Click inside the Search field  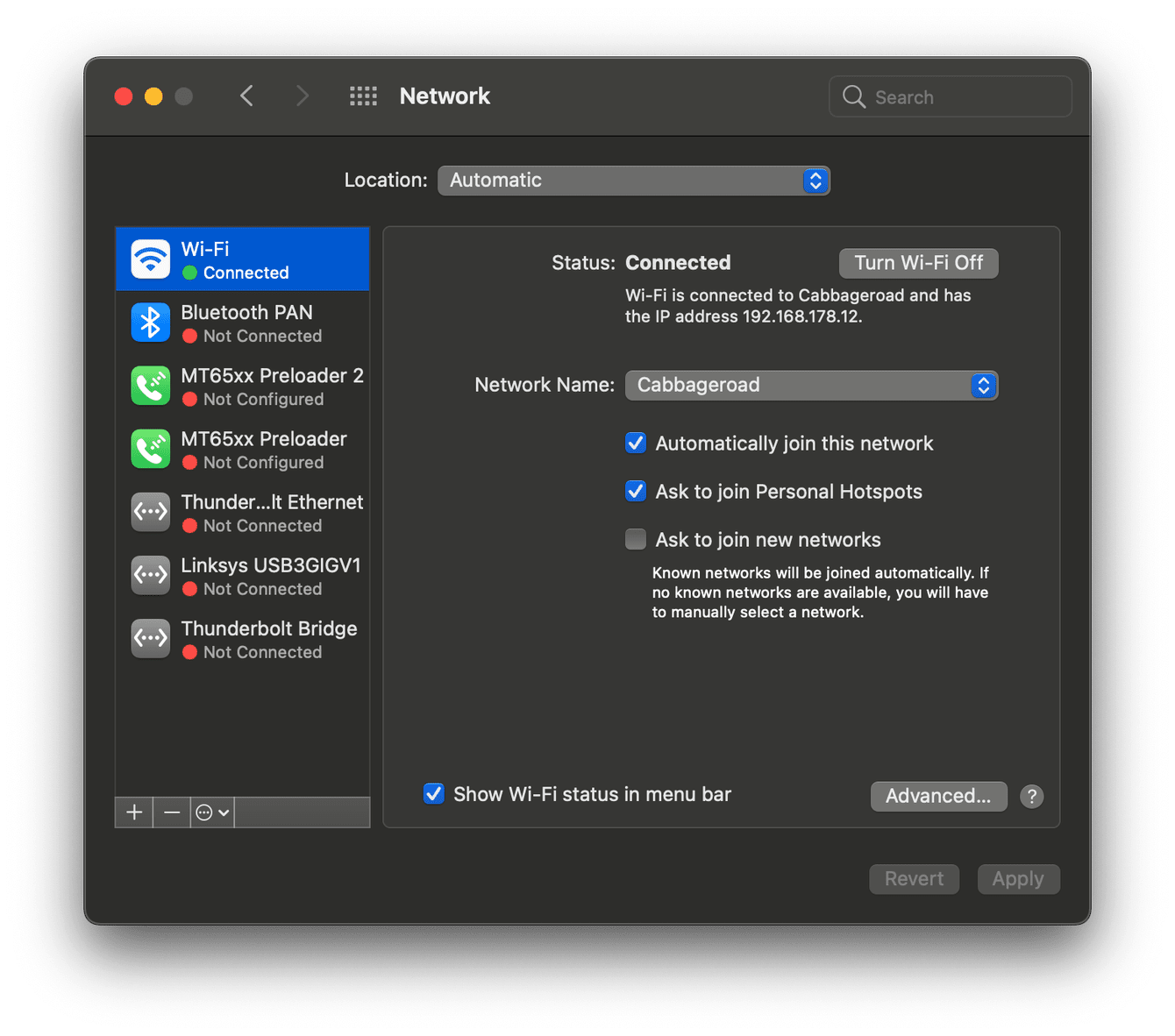pos(950,96)
